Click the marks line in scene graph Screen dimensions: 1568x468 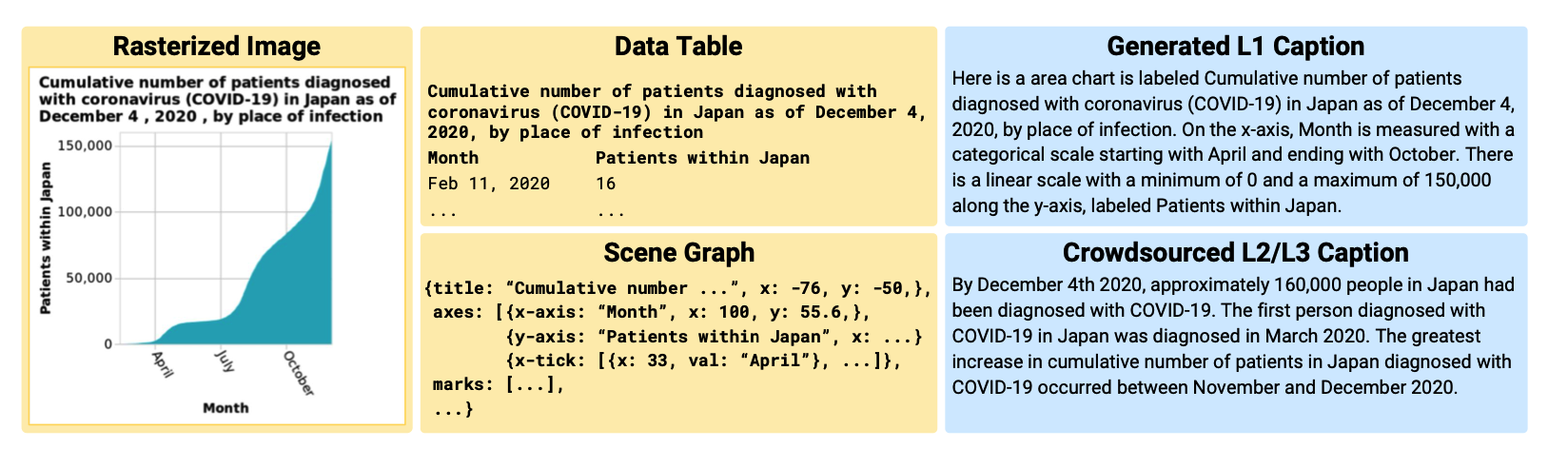tap(499, 385)
